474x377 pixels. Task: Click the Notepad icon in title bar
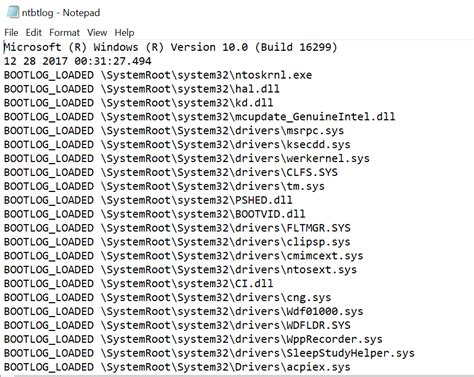point(12,12)
